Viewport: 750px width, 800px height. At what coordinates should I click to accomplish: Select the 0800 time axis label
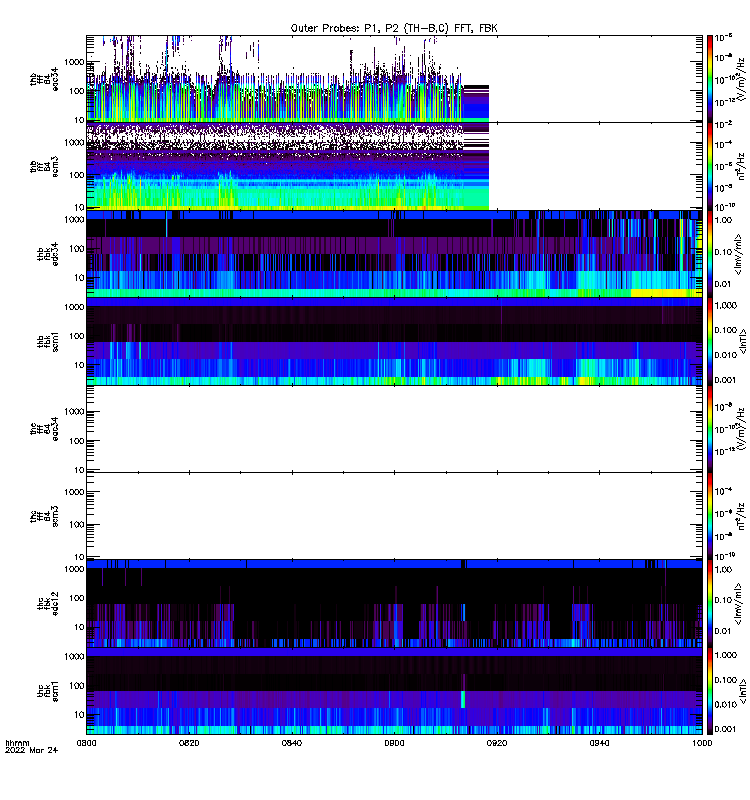tap(86, 743)
